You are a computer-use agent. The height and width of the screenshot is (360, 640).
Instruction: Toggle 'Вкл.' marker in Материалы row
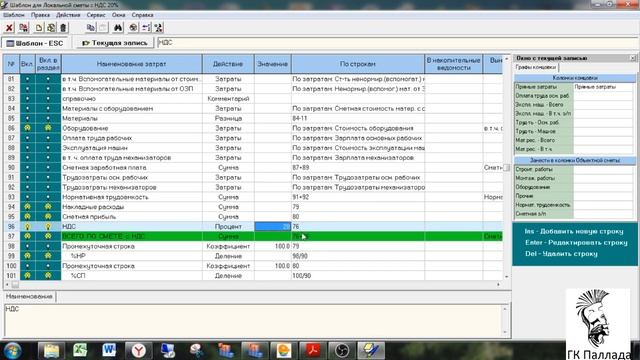coord(27,118)
